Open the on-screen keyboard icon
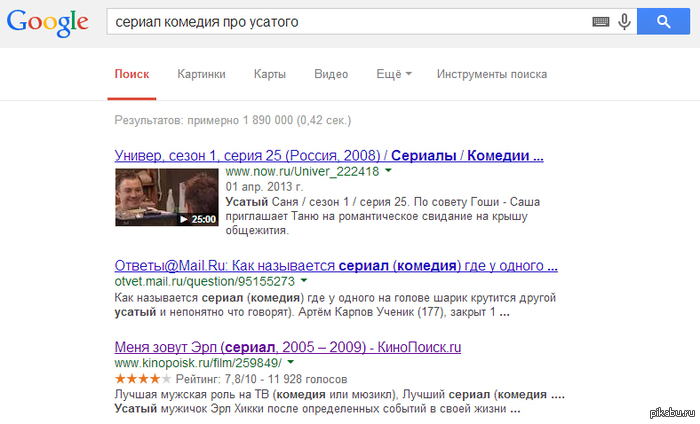 (600, 21)
